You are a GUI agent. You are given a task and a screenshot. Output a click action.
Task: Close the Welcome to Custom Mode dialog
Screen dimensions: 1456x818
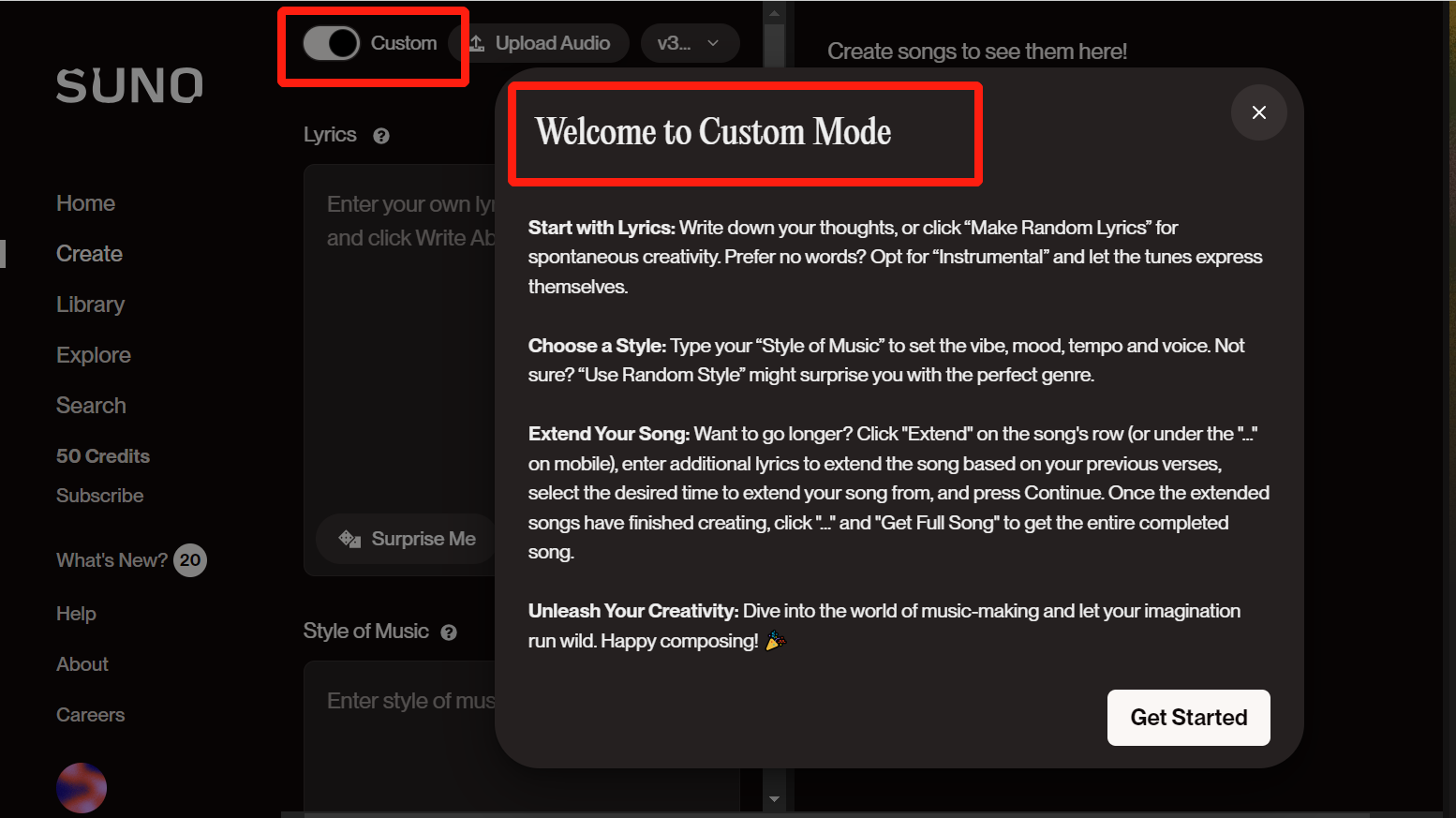pos(1259,112)
